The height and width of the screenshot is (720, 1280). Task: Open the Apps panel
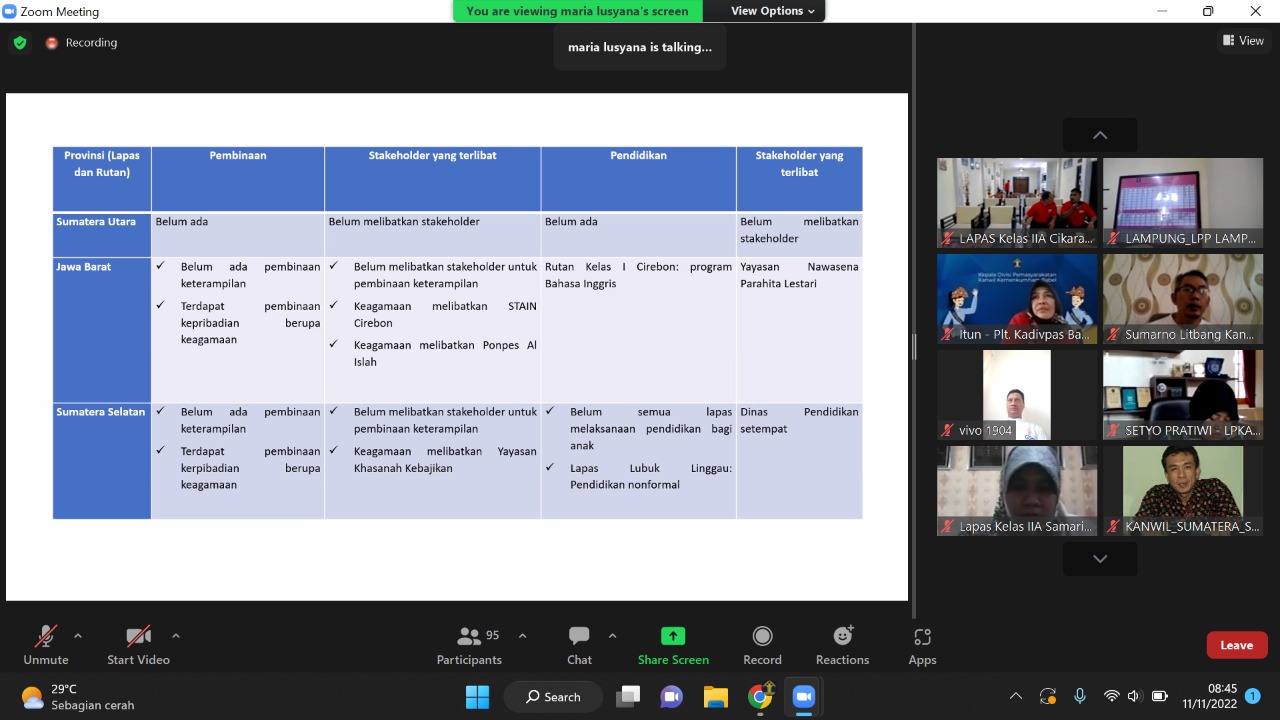[922, 645]
